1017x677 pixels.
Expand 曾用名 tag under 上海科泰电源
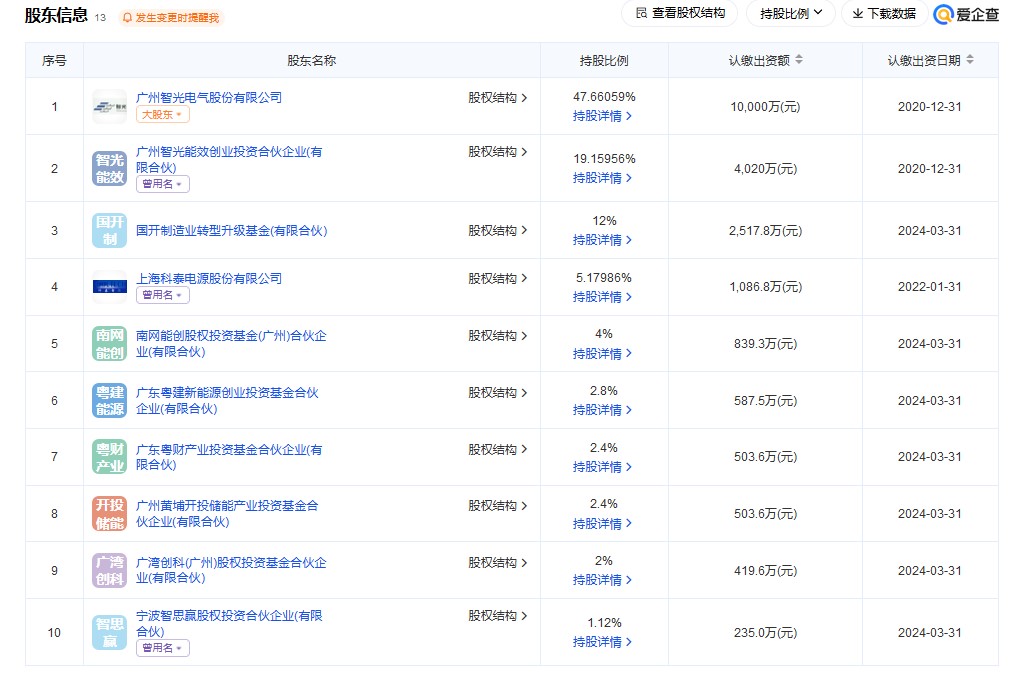tap(162, 295)
